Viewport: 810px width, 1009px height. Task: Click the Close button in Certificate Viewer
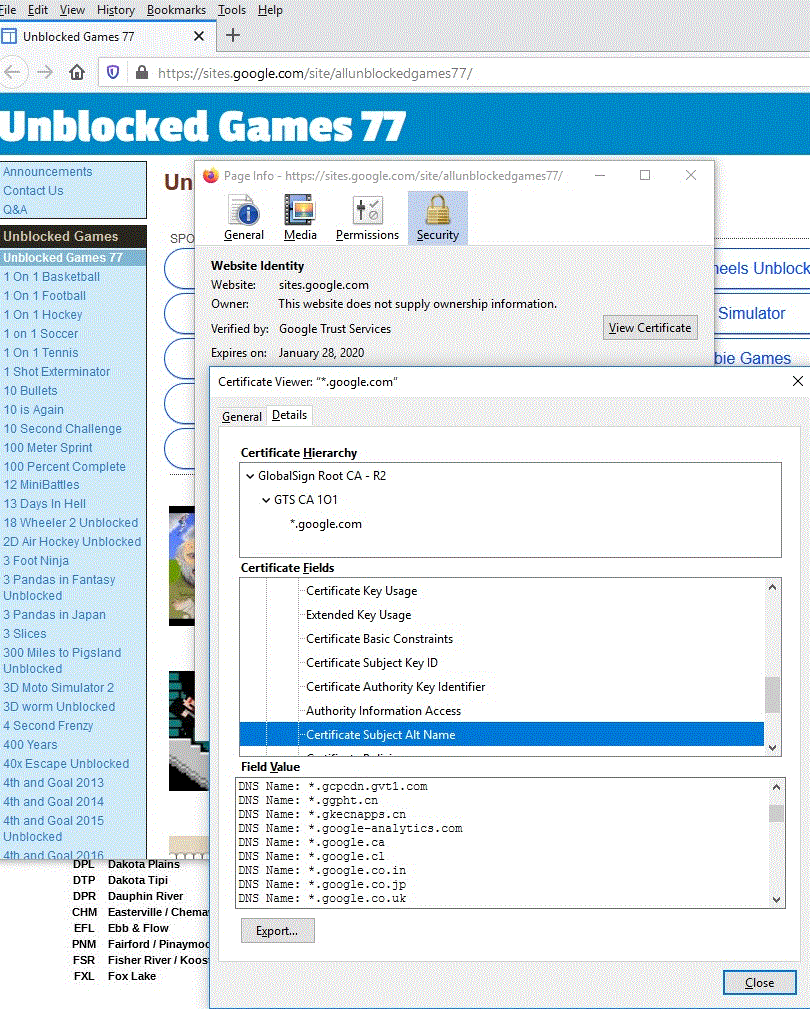[760, 983]
